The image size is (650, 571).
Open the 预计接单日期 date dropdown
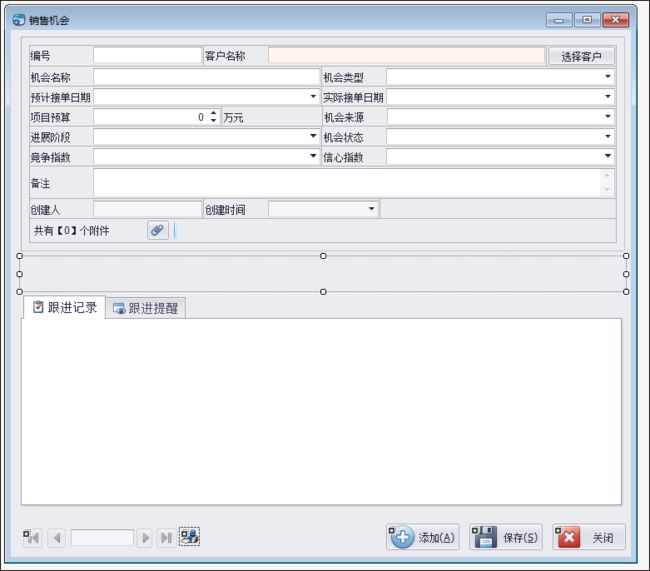click(313, 97)
